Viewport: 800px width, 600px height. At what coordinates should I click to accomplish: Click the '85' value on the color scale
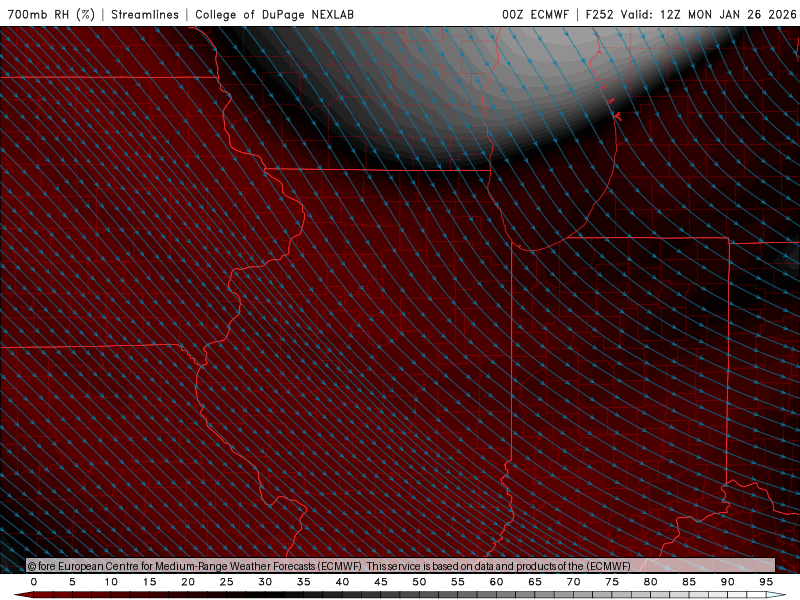(689, 582)
